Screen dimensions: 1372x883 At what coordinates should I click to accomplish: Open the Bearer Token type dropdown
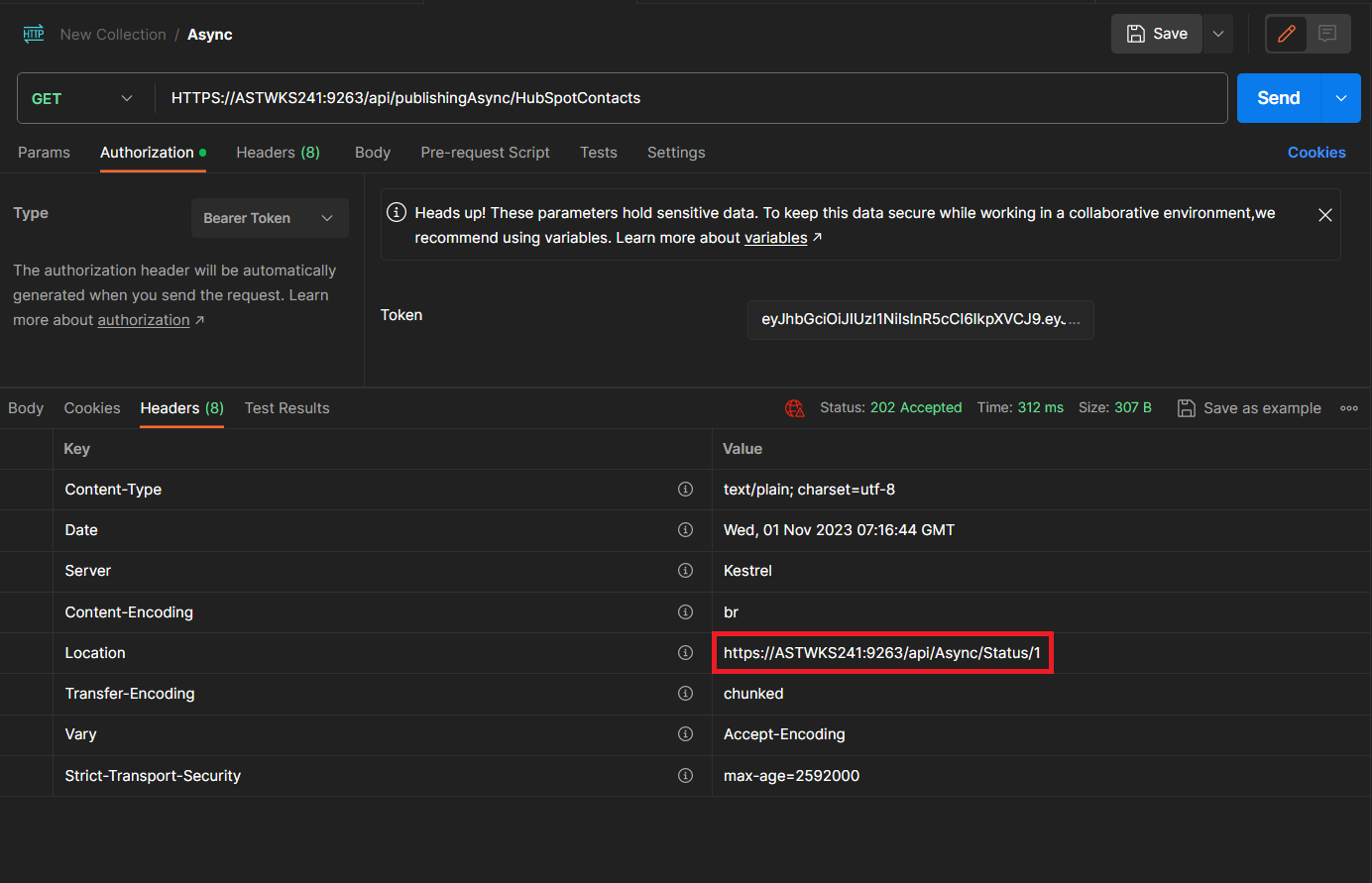pos(269,218)
